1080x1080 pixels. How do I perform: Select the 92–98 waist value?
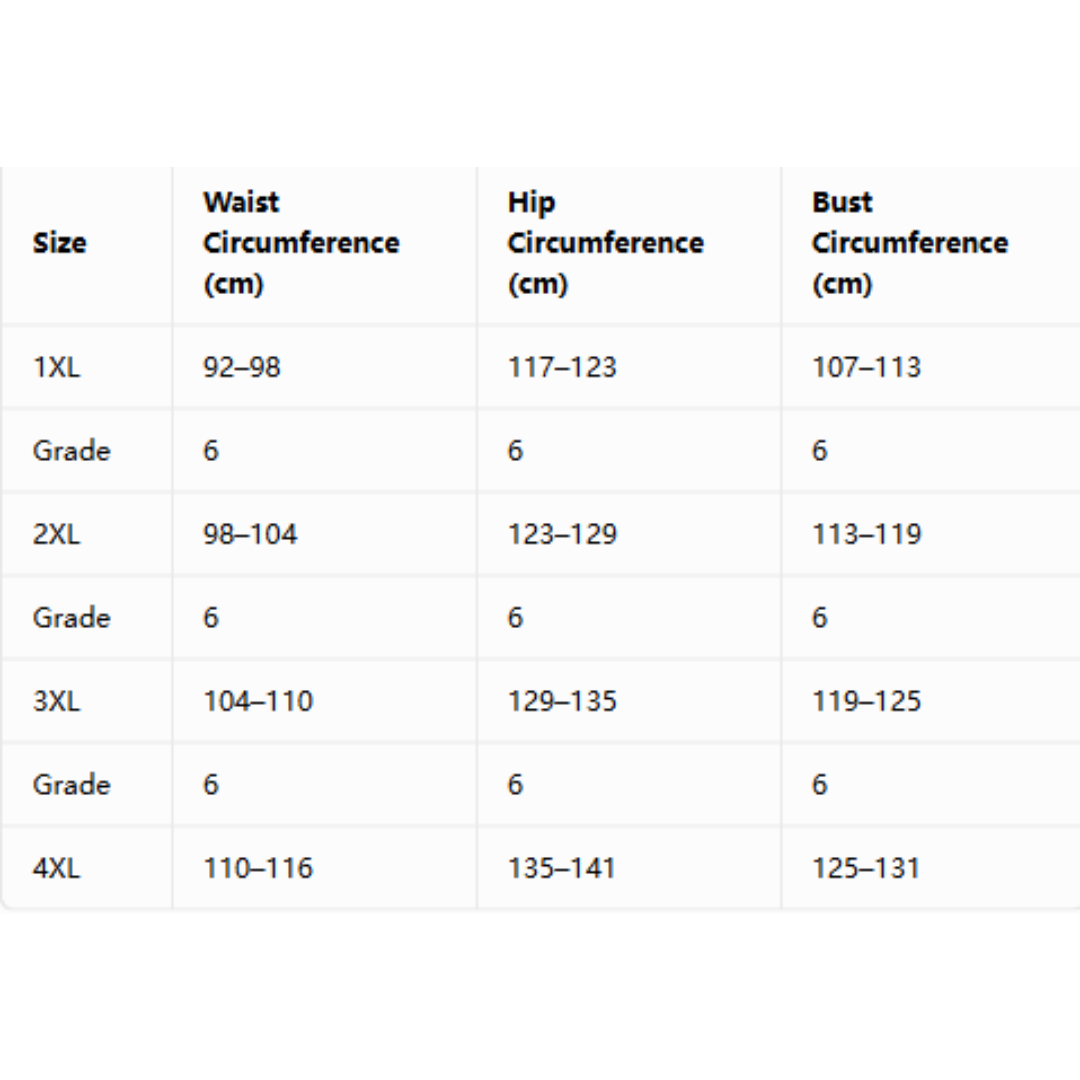coord(242,367)
